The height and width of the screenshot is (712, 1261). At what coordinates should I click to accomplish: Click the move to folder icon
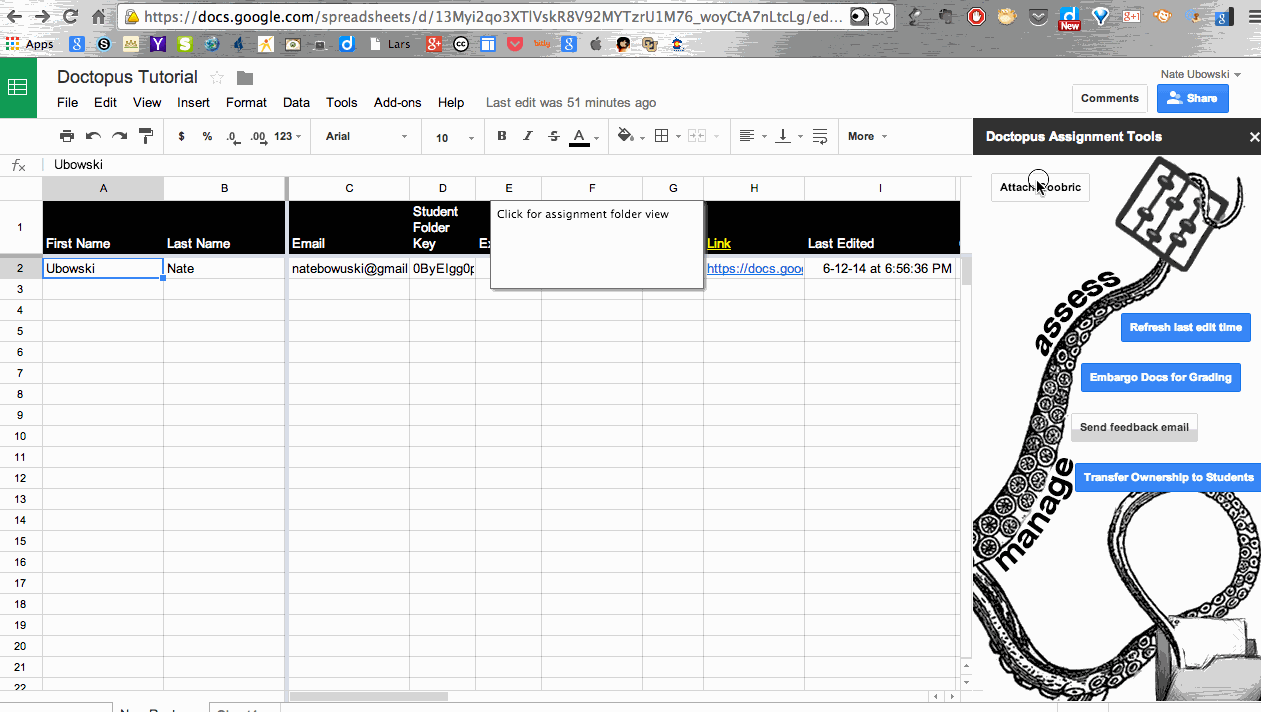[x=245, y=78]
